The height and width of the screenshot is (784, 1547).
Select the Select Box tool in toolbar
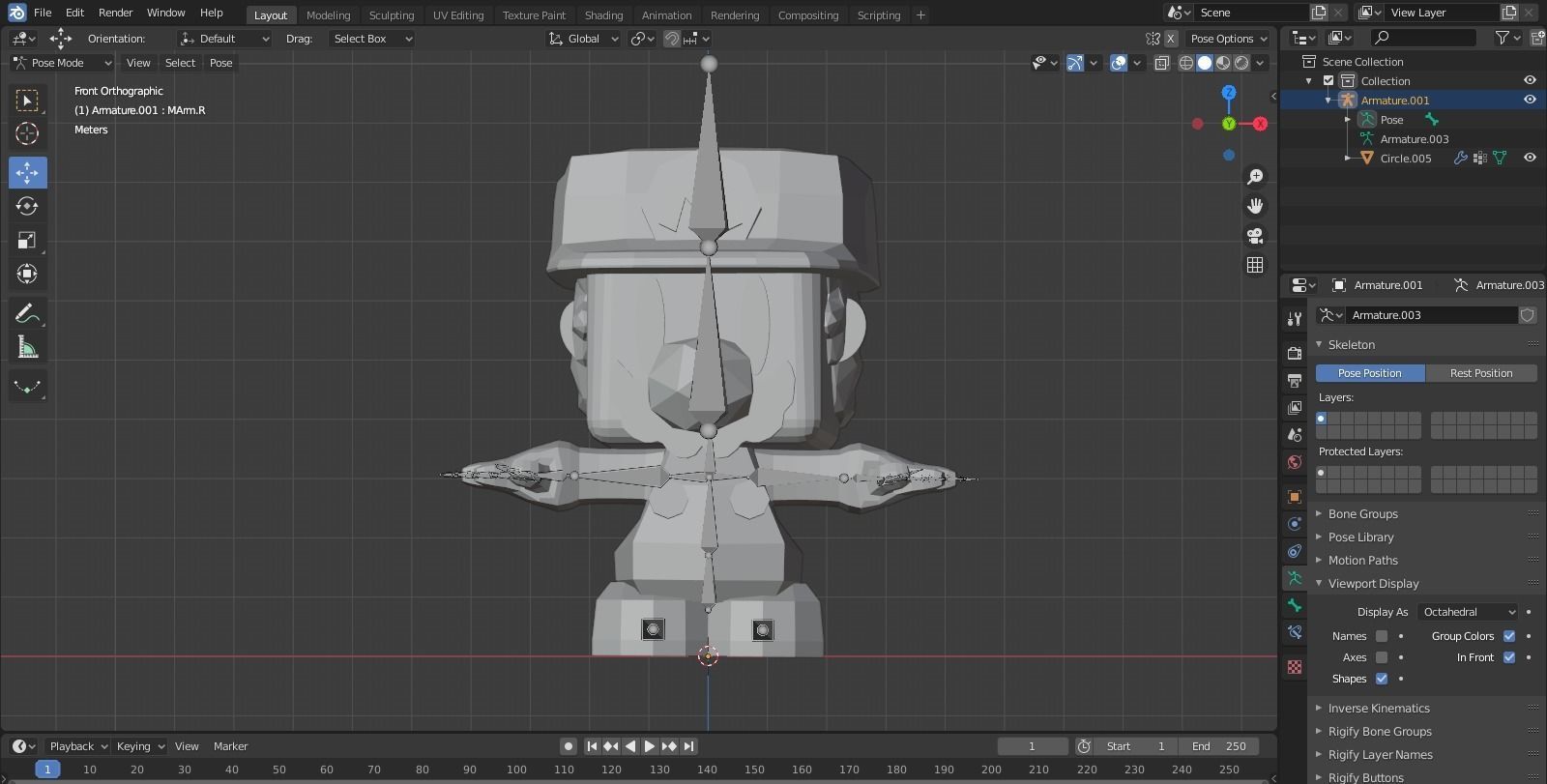point(27,101)
